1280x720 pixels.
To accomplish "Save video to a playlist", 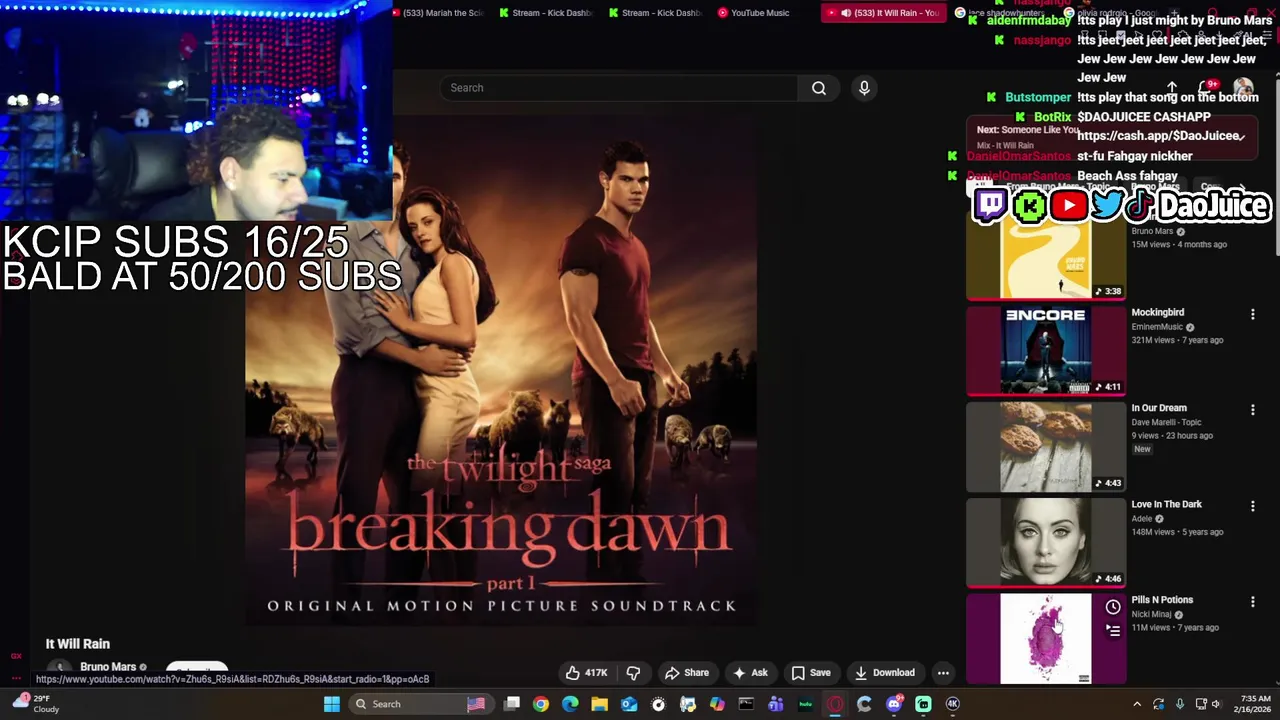I will pyautogui.click(x=811, y=673).
